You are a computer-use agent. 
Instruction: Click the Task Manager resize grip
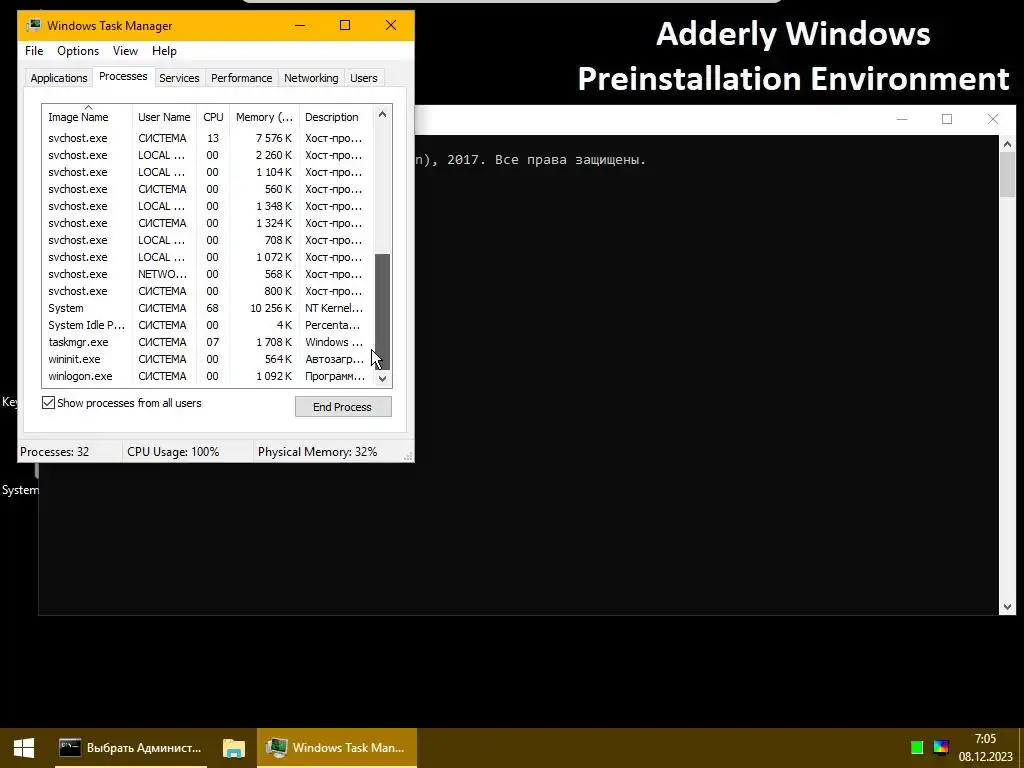408,456
